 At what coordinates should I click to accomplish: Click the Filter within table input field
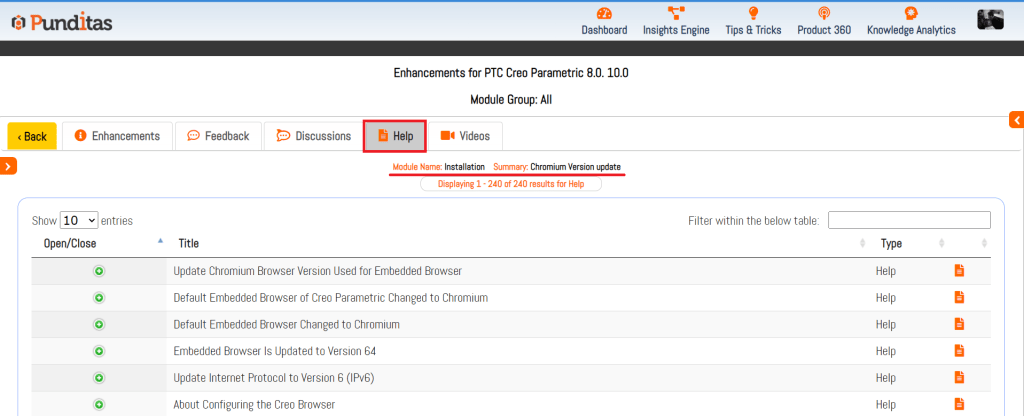[x=908, y=220]
